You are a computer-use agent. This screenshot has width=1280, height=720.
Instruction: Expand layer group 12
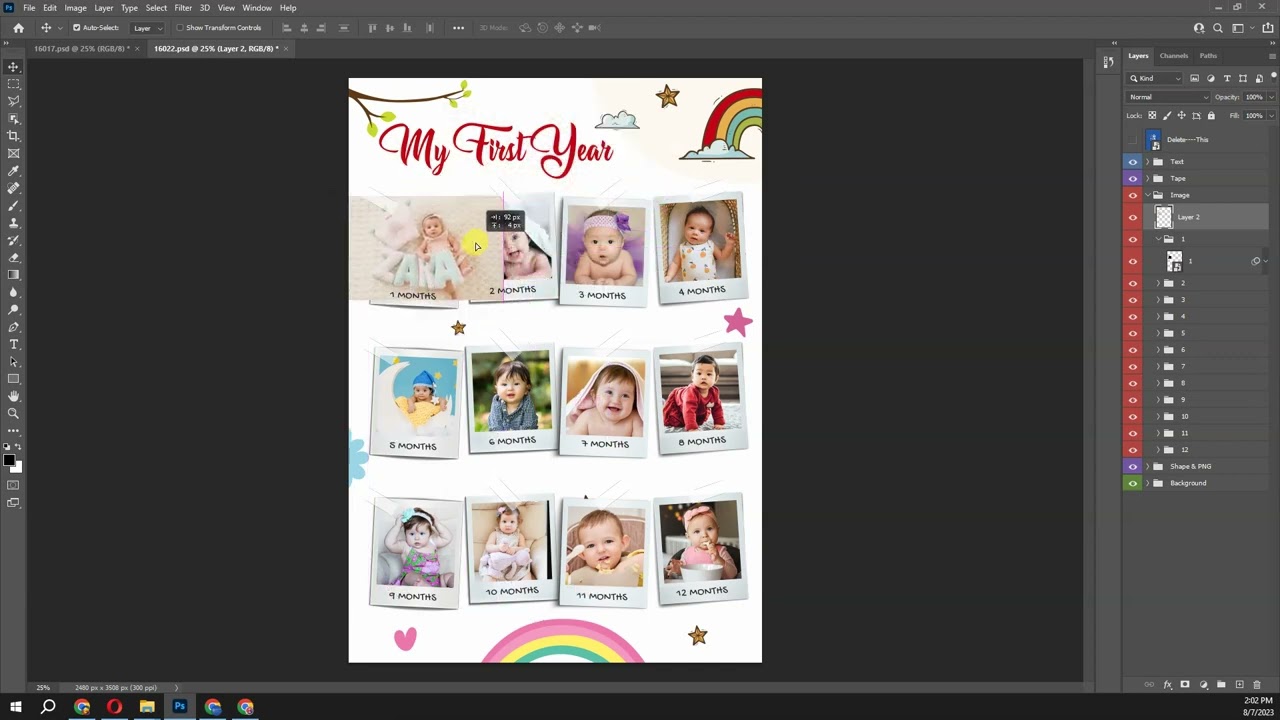[1158, 450]
